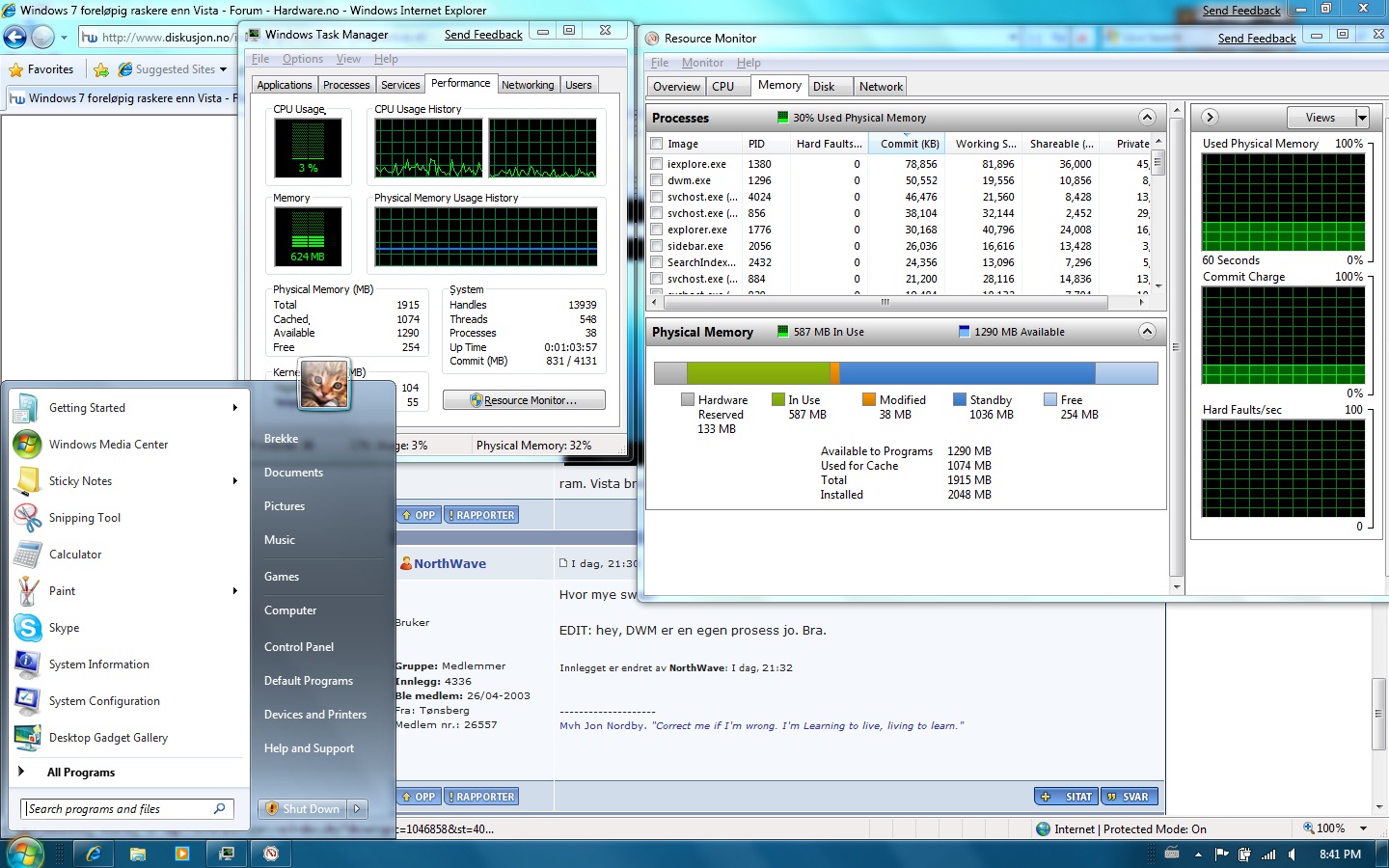Click the power plug tray icon

(x=1244, y=854)
